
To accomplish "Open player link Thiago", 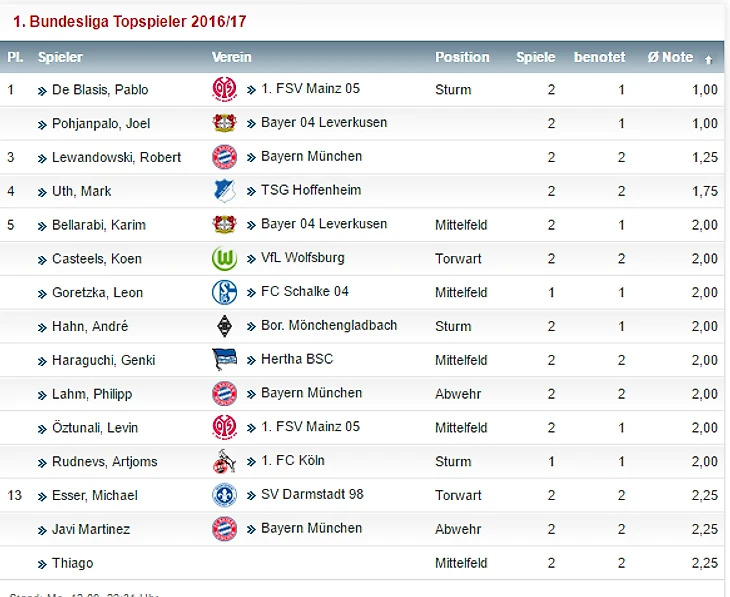I will (x=73, y=563).
